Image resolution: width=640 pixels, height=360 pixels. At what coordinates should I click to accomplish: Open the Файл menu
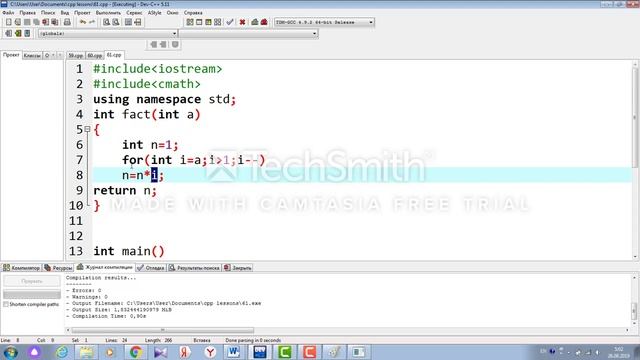[x=8, y=13]
